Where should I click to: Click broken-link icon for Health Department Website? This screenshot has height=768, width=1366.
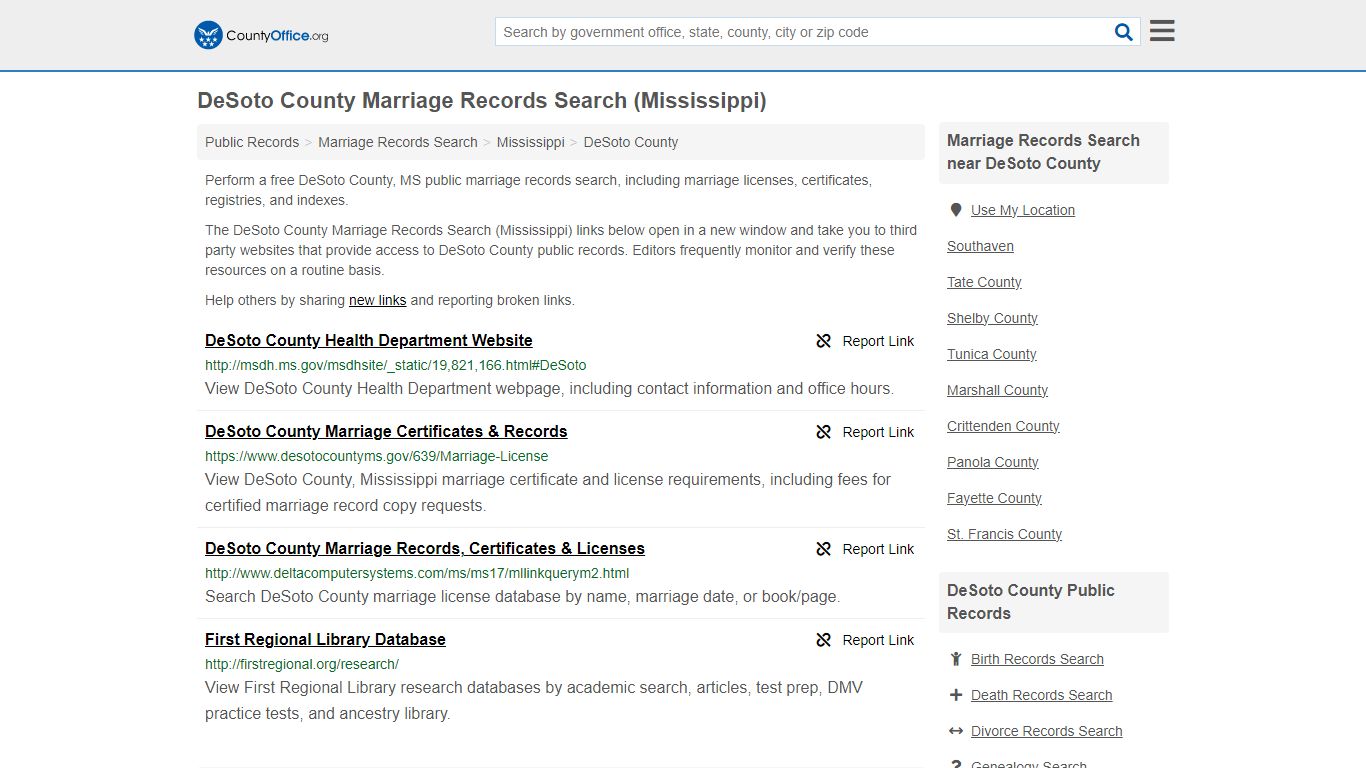824,341
